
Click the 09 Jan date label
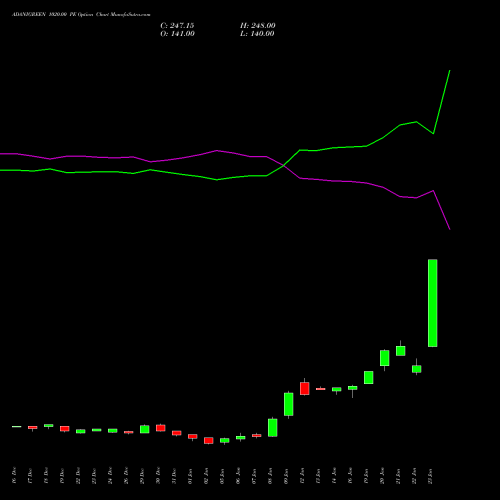[286, 476]
